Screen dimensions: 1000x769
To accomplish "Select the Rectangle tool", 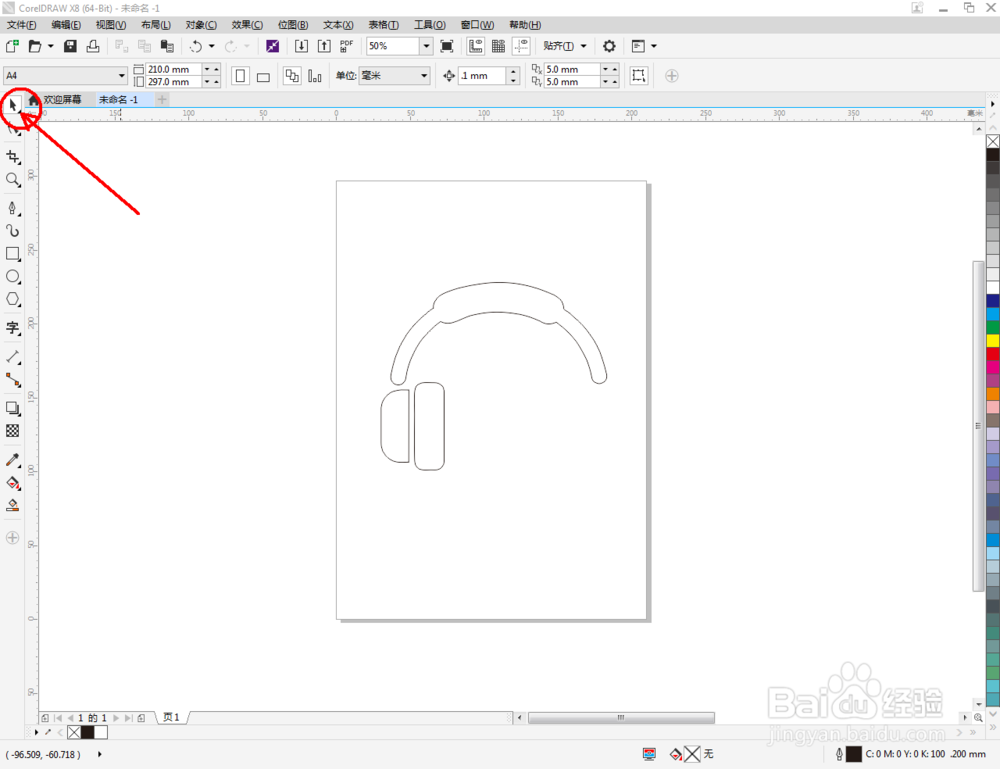I will [13, 254].
